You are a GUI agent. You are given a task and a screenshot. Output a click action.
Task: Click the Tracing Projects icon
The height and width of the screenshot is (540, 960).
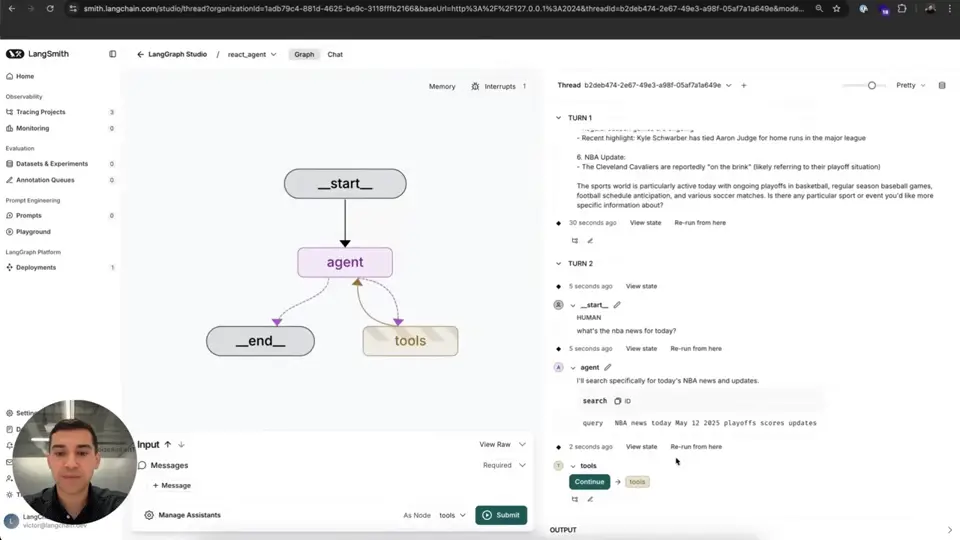tap(9, 112)
